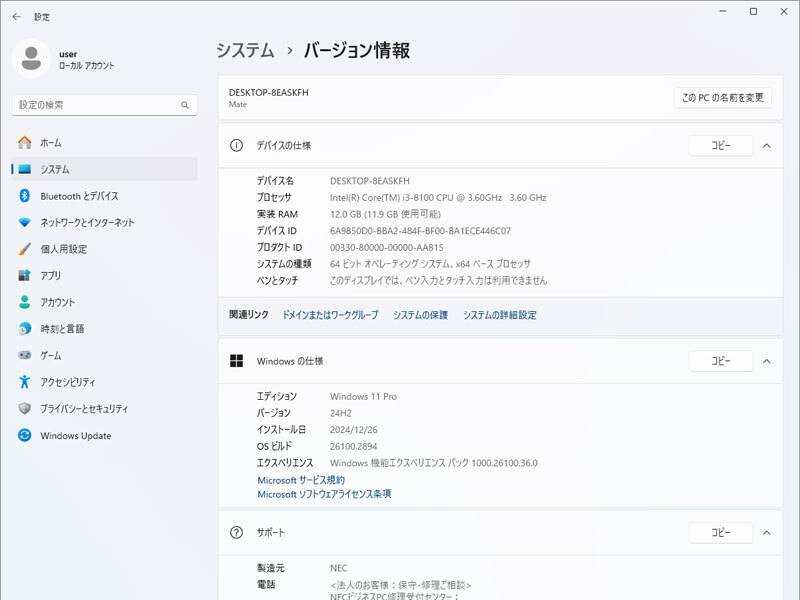Click the Windows logo beside Windows の仕様
This screenshot has height=600, width=800.
(x=236, y=361)
